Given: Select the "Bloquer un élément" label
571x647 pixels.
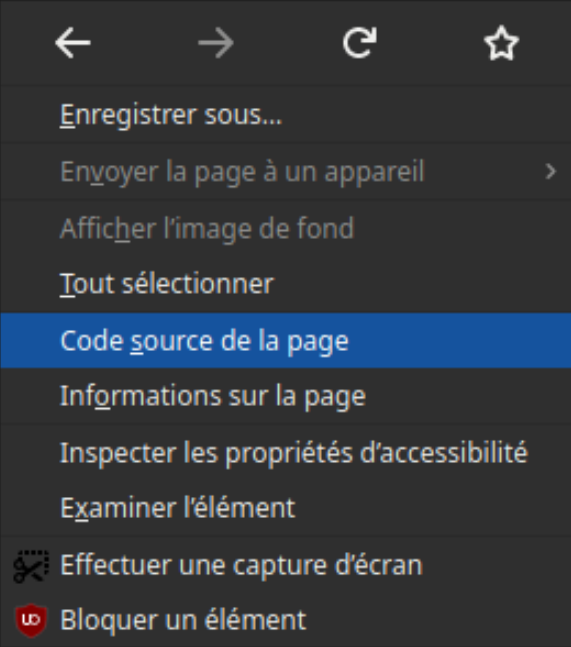Looking at the screenshot, I should click(183, 620).
